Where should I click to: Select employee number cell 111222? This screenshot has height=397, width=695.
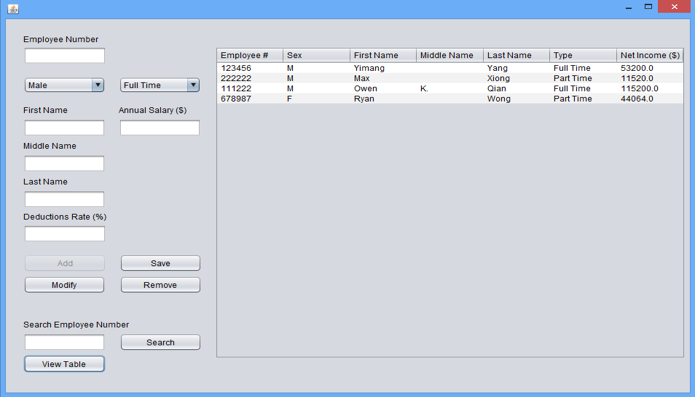250,88
